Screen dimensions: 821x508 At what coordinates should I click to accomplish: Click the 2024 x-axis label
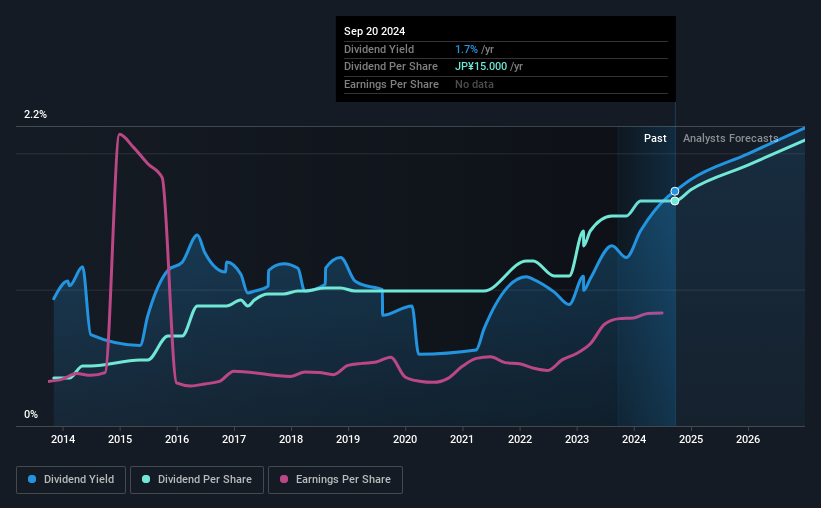tap(634, 439)
